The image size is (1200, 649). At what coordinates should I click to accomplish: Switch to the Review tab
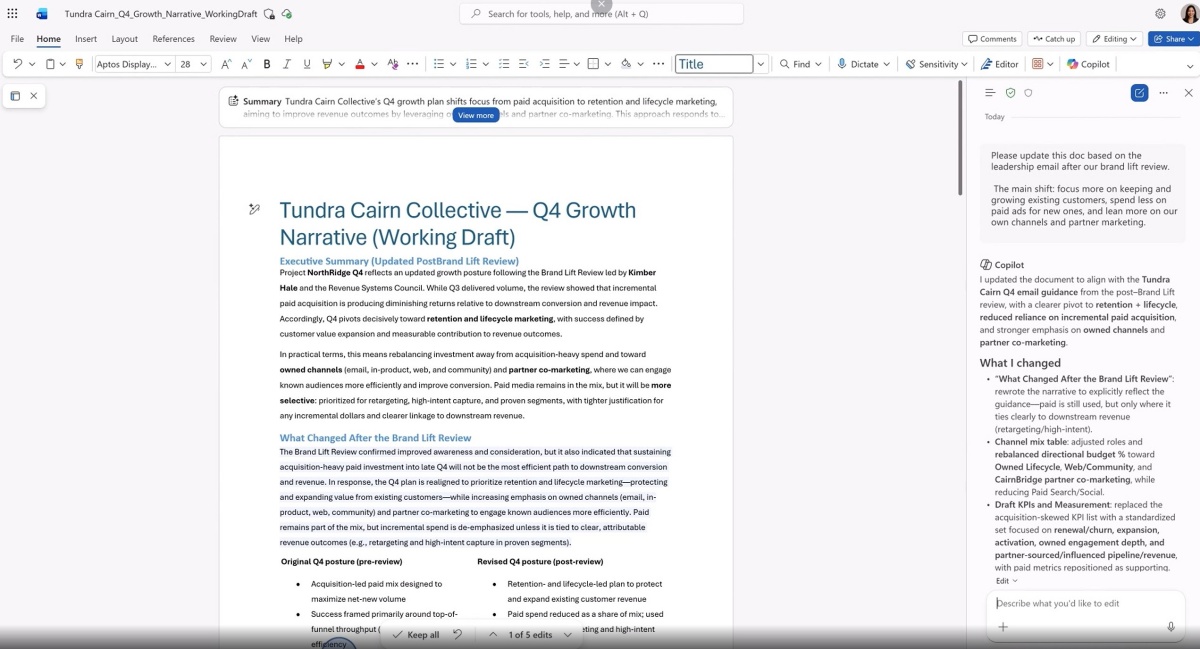click(223, 39)
